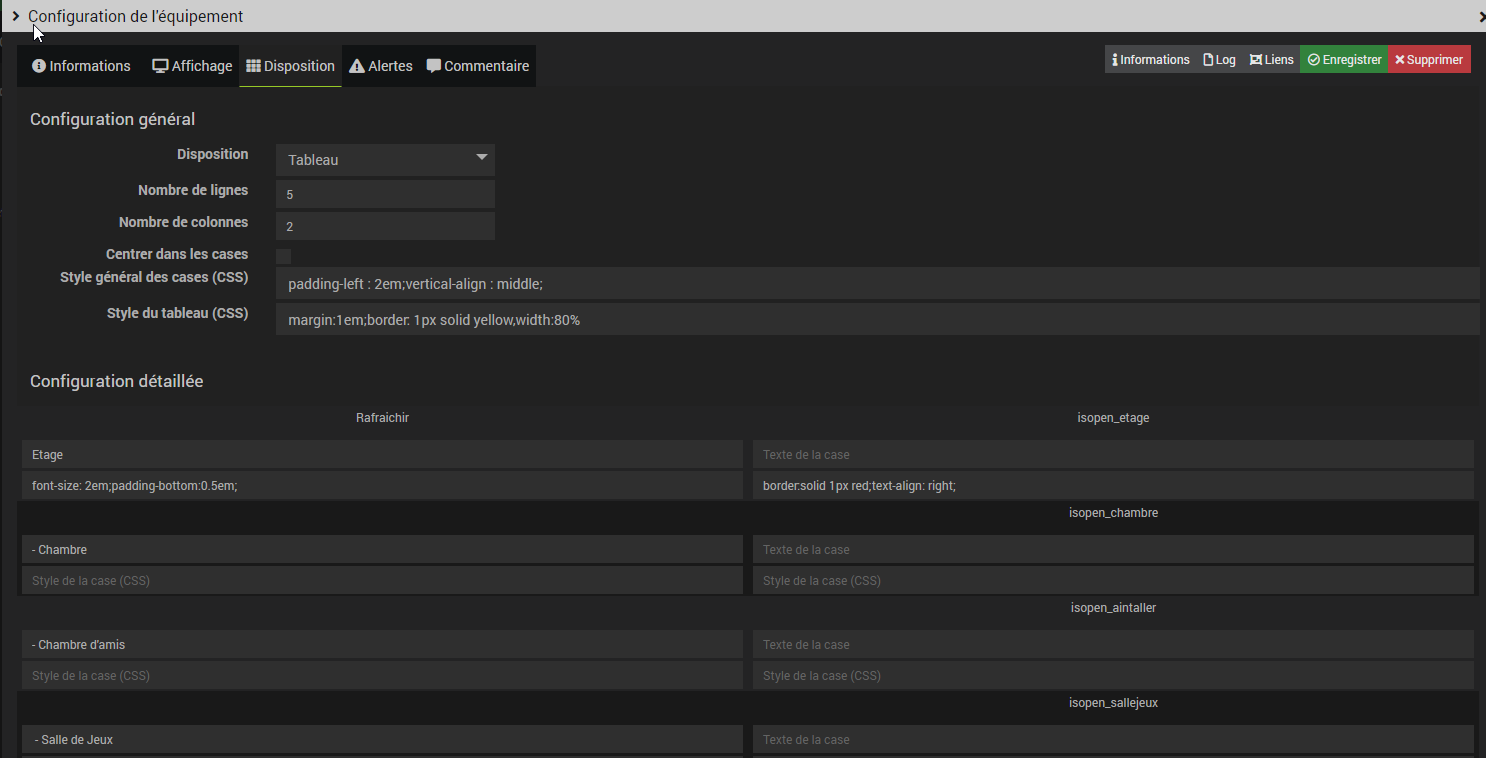The image size is (1486, 758).
Task: Click the Nombre de lignes field
Action: pyautogui.click(x=385, y=194)
